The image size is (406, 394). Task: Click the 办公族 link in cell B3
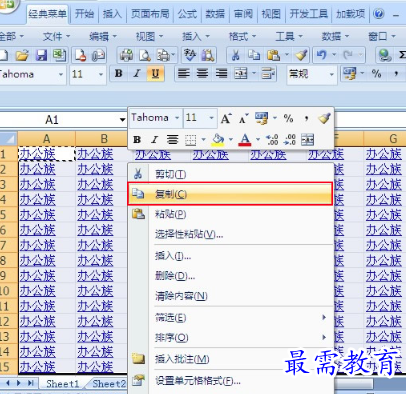[x=95, y=184]
